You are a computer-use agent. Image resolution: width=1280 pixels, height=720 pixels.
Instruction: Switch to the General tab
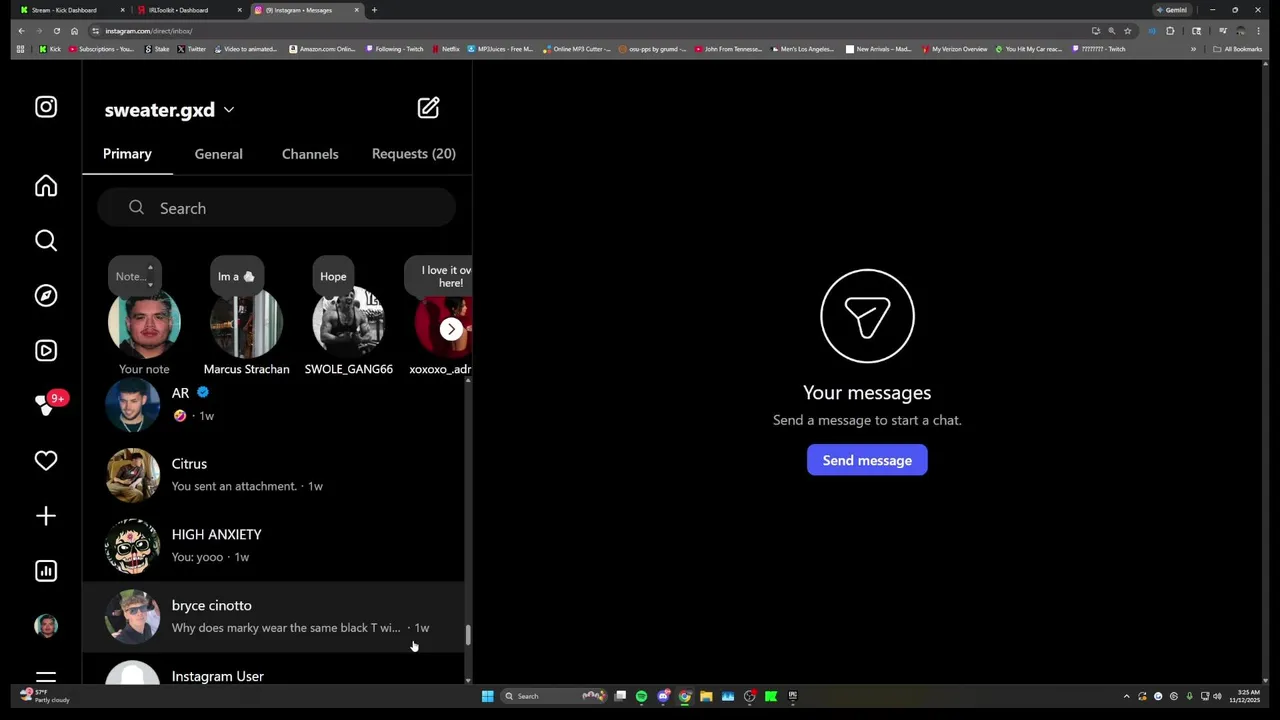(x=218, y=154)
